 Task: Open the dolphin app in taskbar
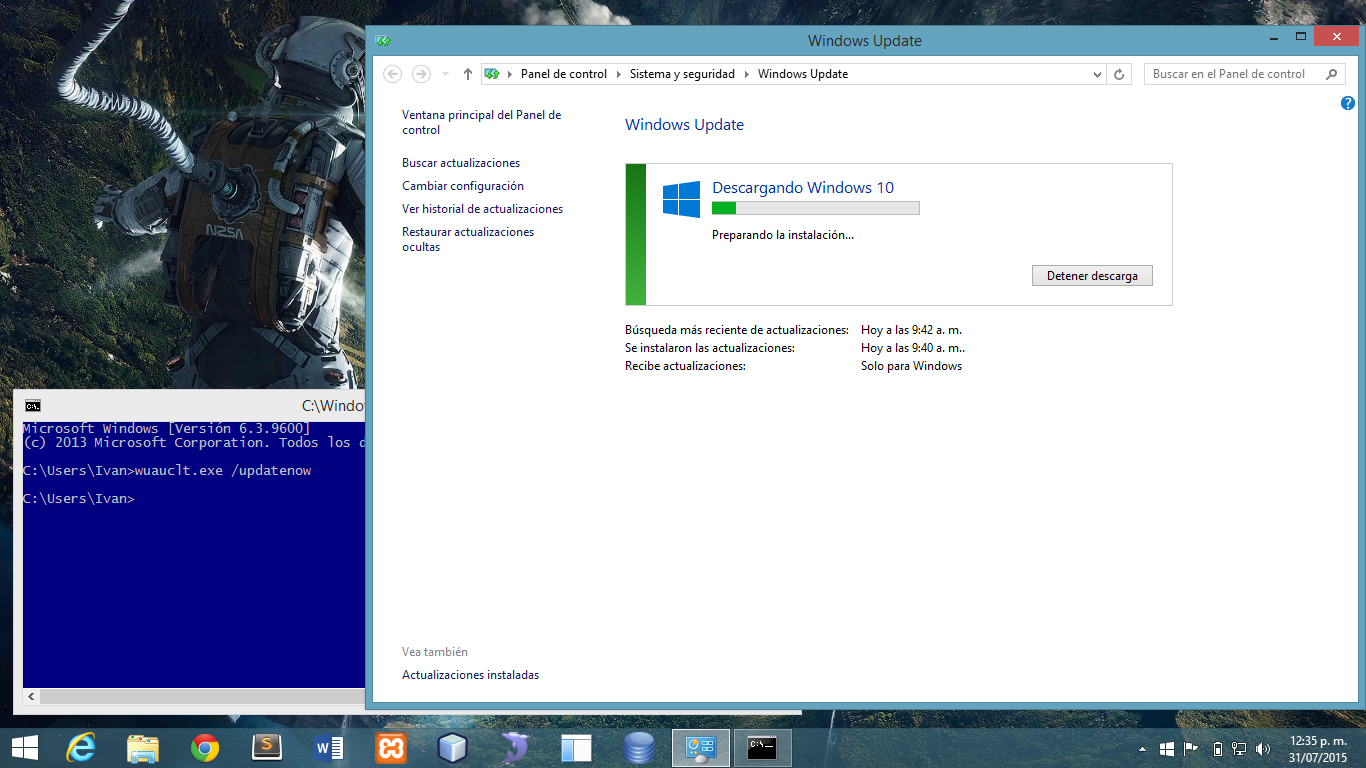click(x=515, y=748)
